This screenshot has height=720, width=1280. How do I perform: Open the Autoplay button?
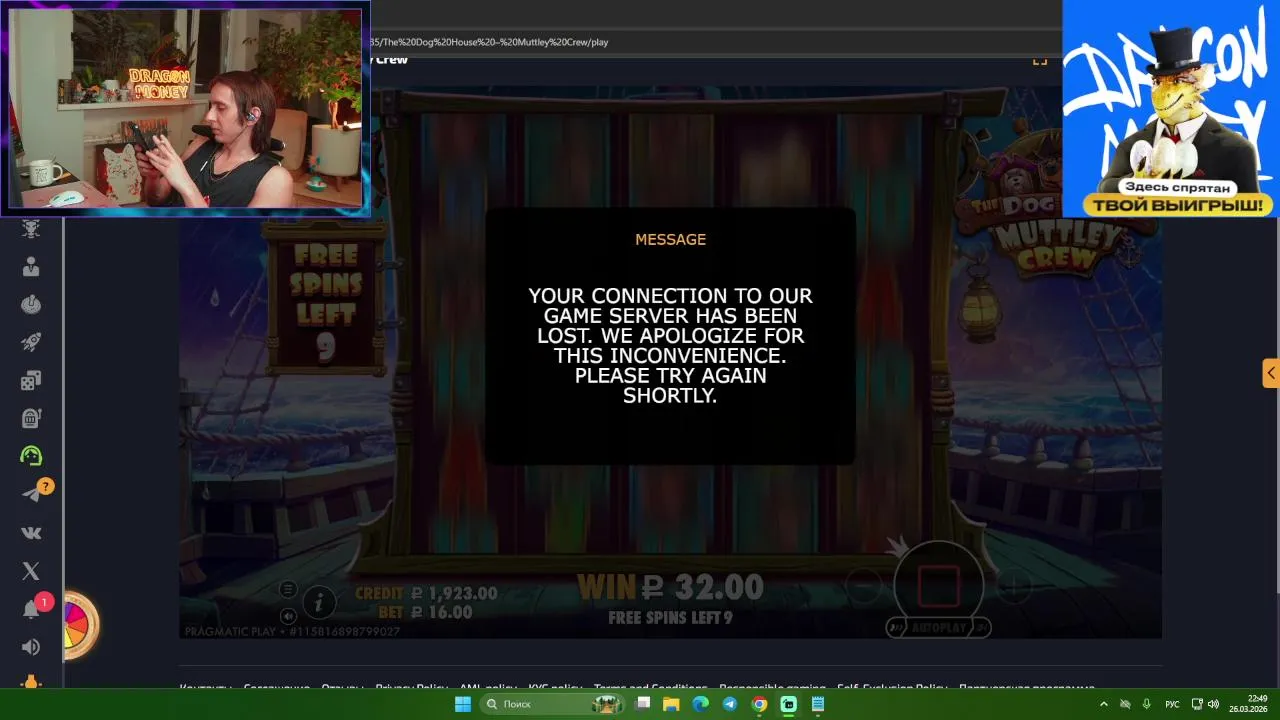[x=939, y=628]
